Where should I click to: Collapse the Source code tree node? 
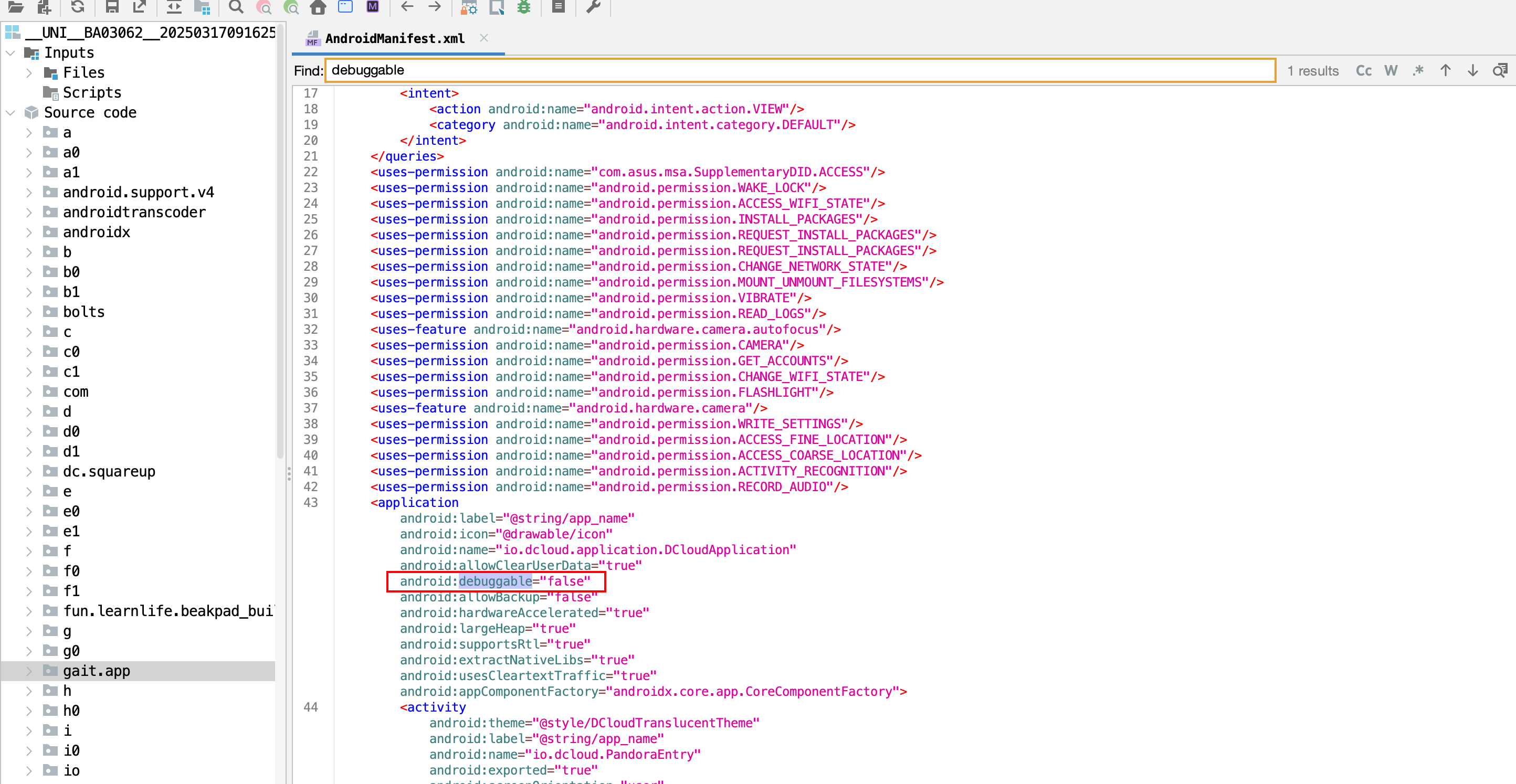(x=10, y=112)
